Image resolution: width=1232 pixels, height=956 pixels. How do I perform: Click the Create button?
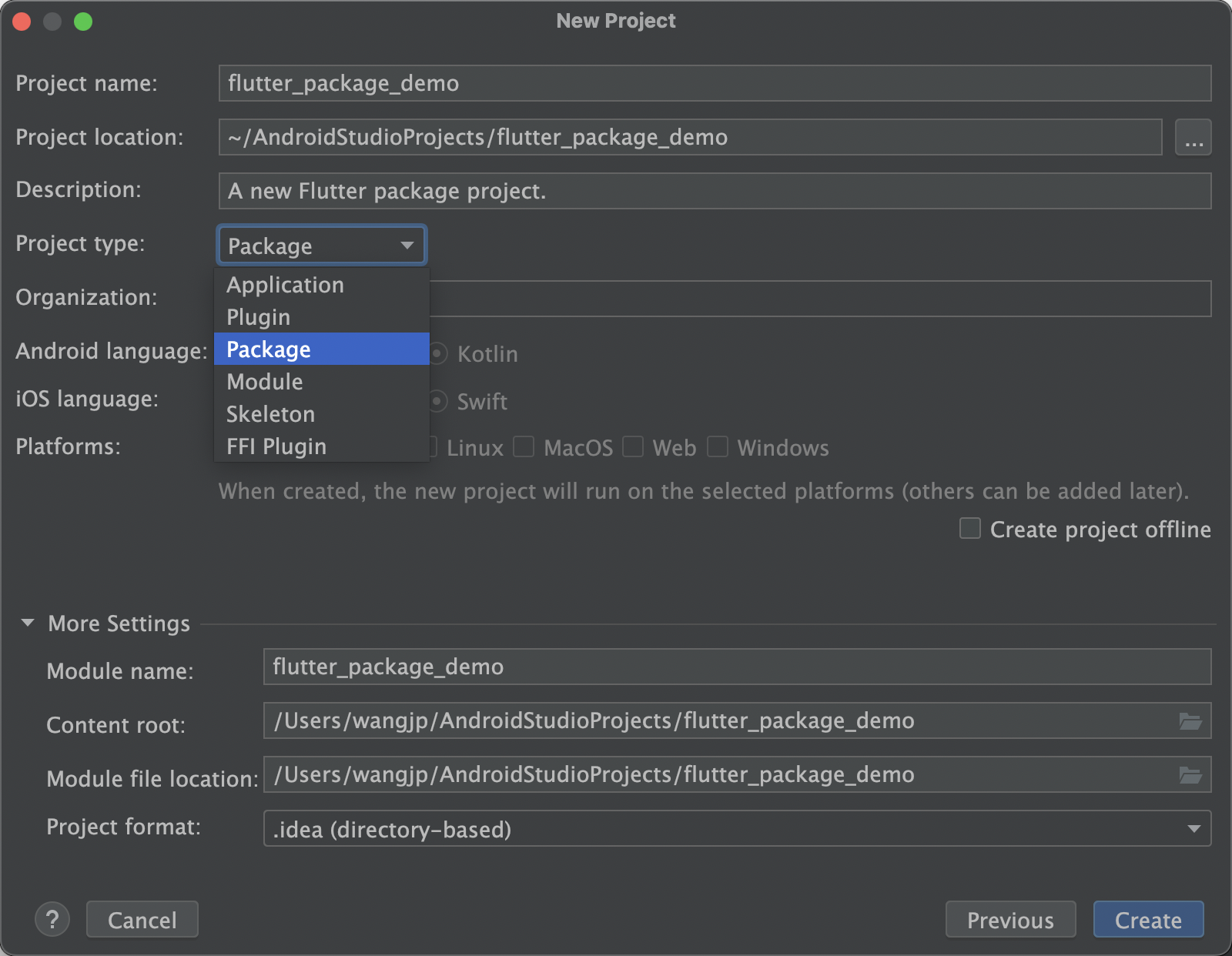click(1147, 919)
